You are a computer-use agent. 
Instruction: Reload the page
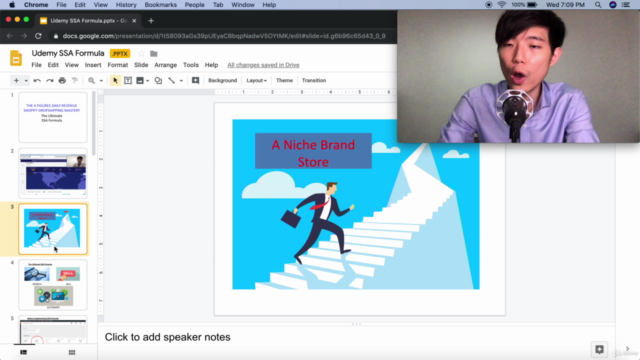click(x=38, y=36)
